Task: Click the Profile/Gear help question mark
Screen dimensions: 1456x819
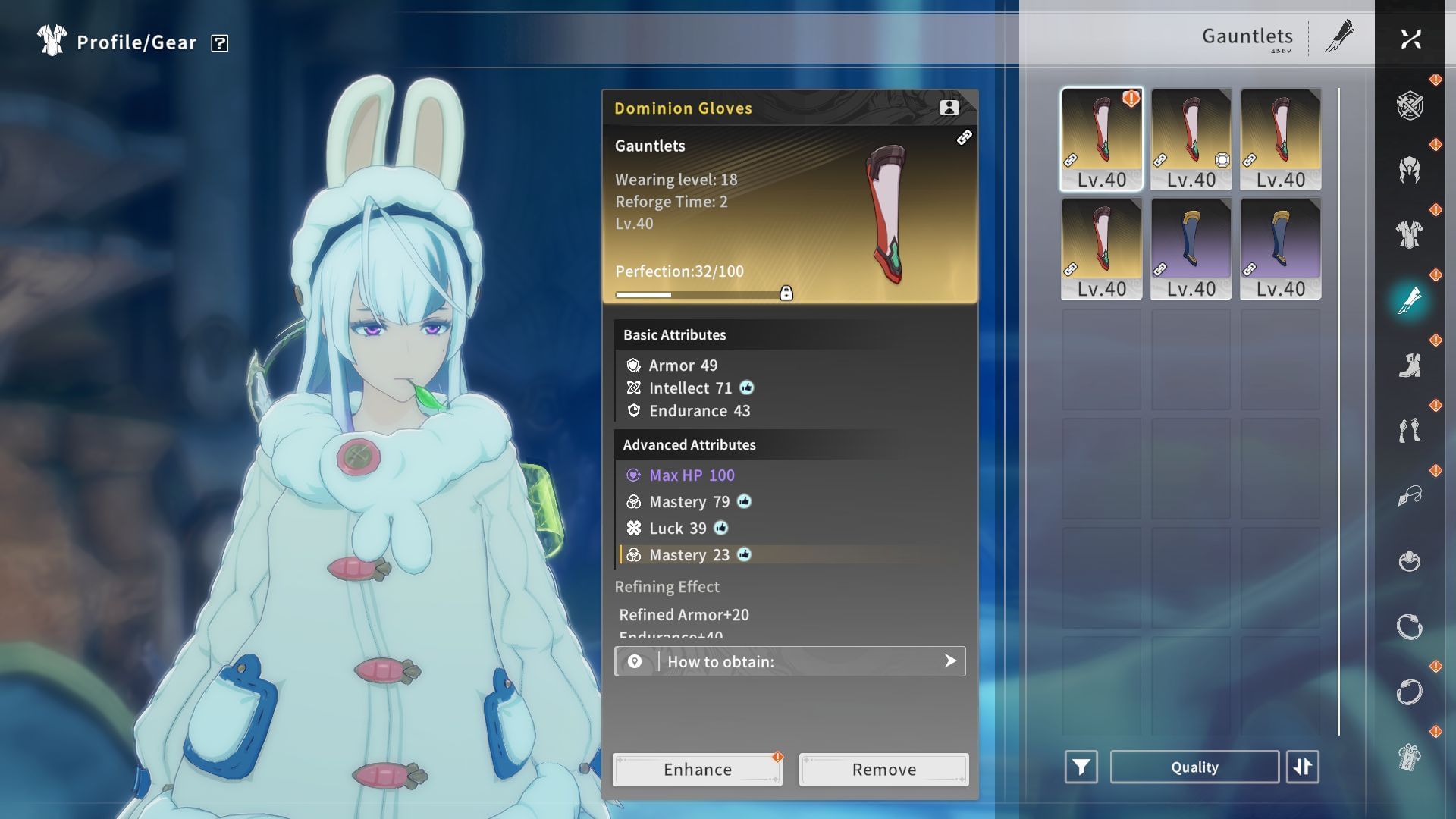Action: pyautogui.click(x=220, y=43)
